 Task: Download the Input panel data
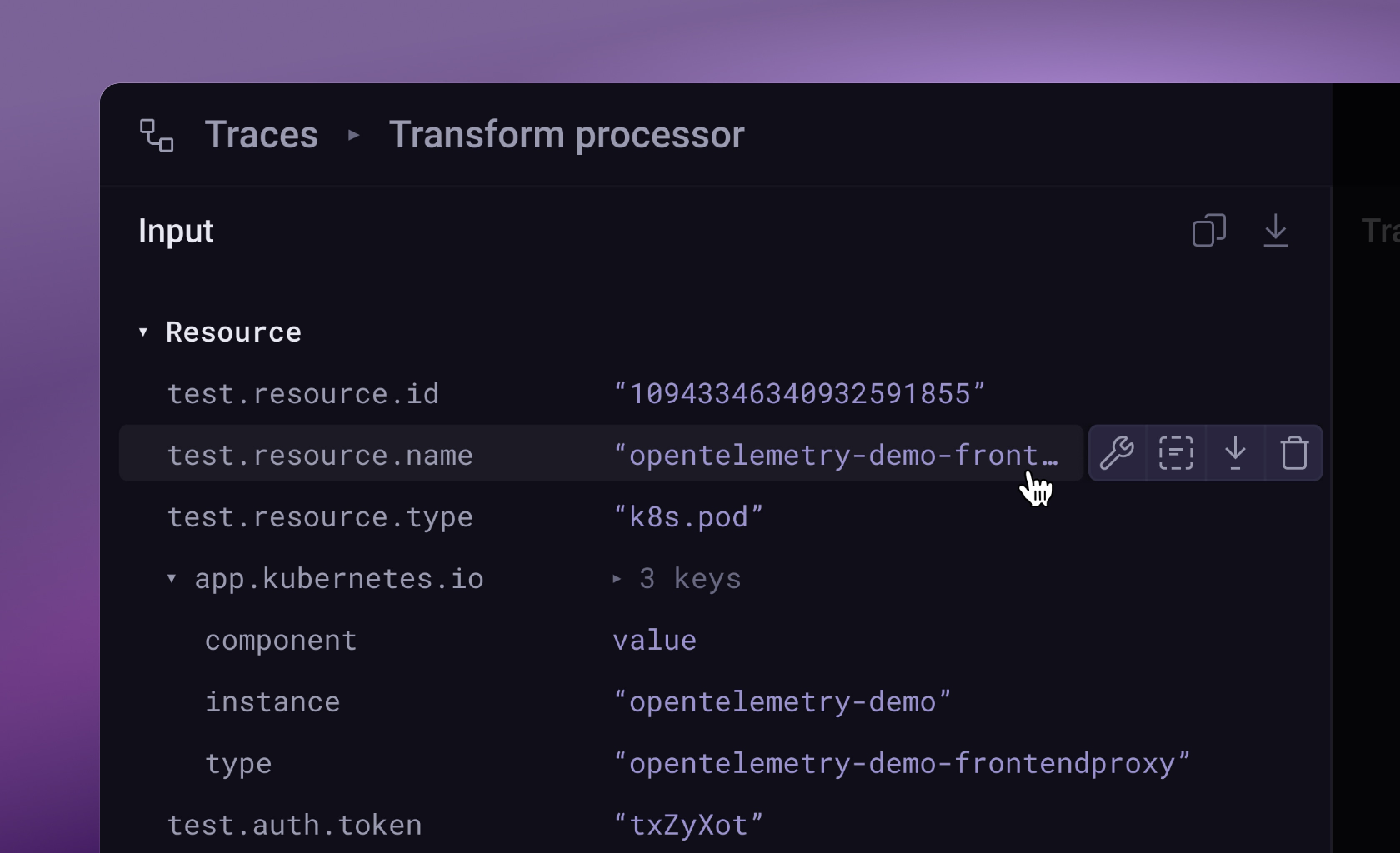1275,231
